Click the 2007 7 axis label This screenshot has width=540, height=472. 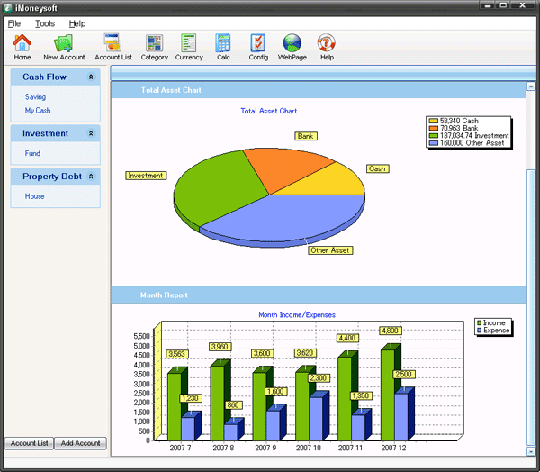point(180,448)
